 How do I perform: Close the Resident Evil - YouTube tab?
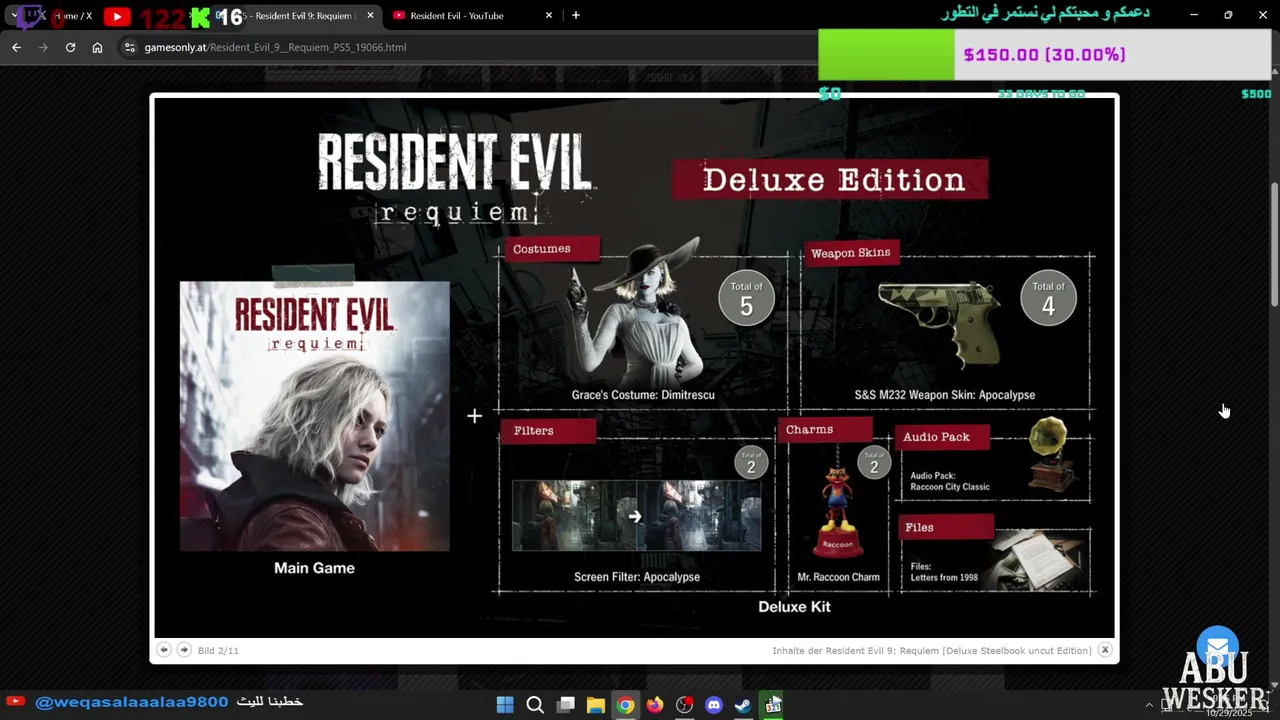549,16
